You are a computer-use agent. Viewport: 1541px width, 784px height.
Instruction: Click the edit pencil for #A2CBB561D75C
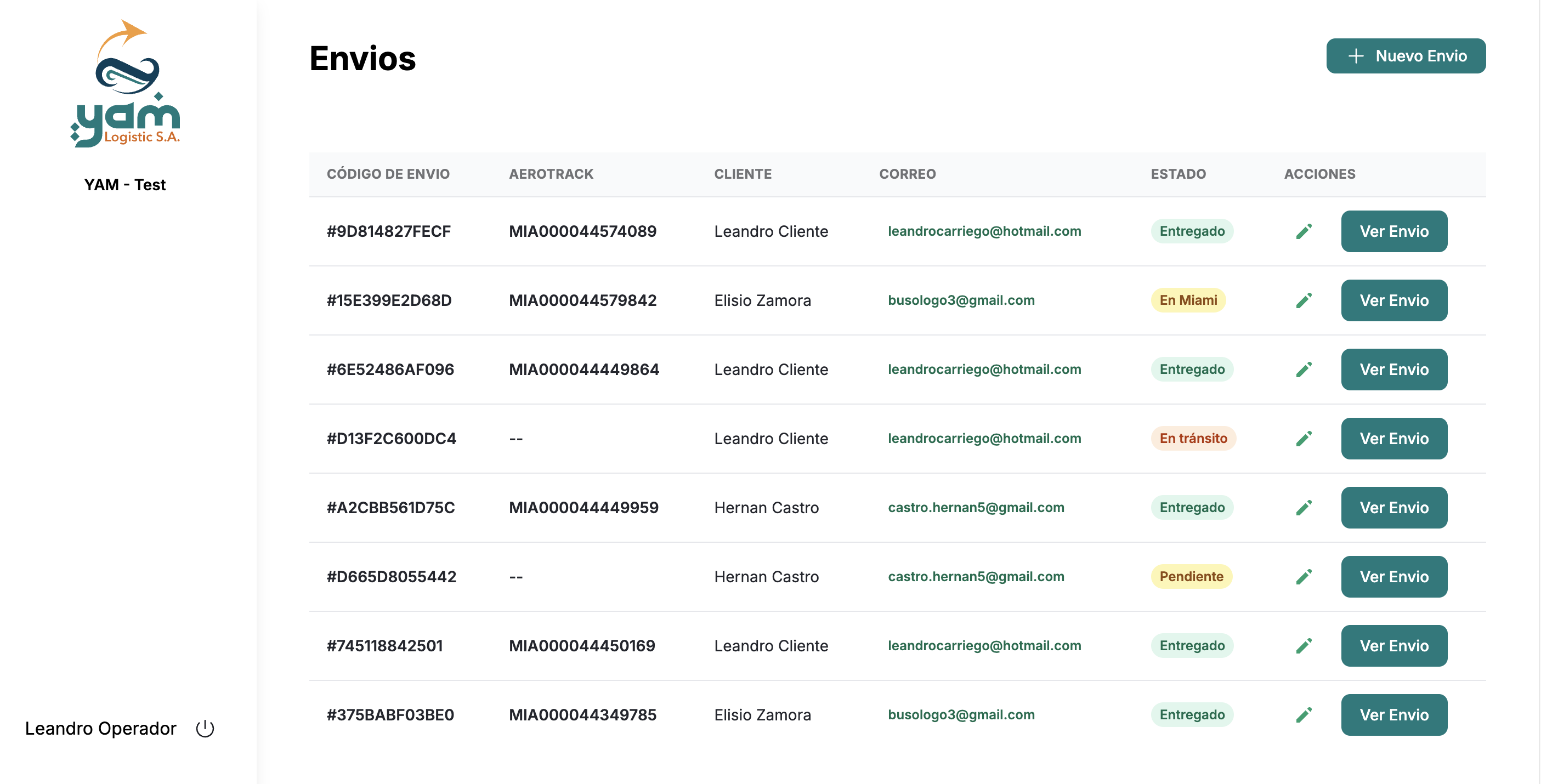point(1304,508)
